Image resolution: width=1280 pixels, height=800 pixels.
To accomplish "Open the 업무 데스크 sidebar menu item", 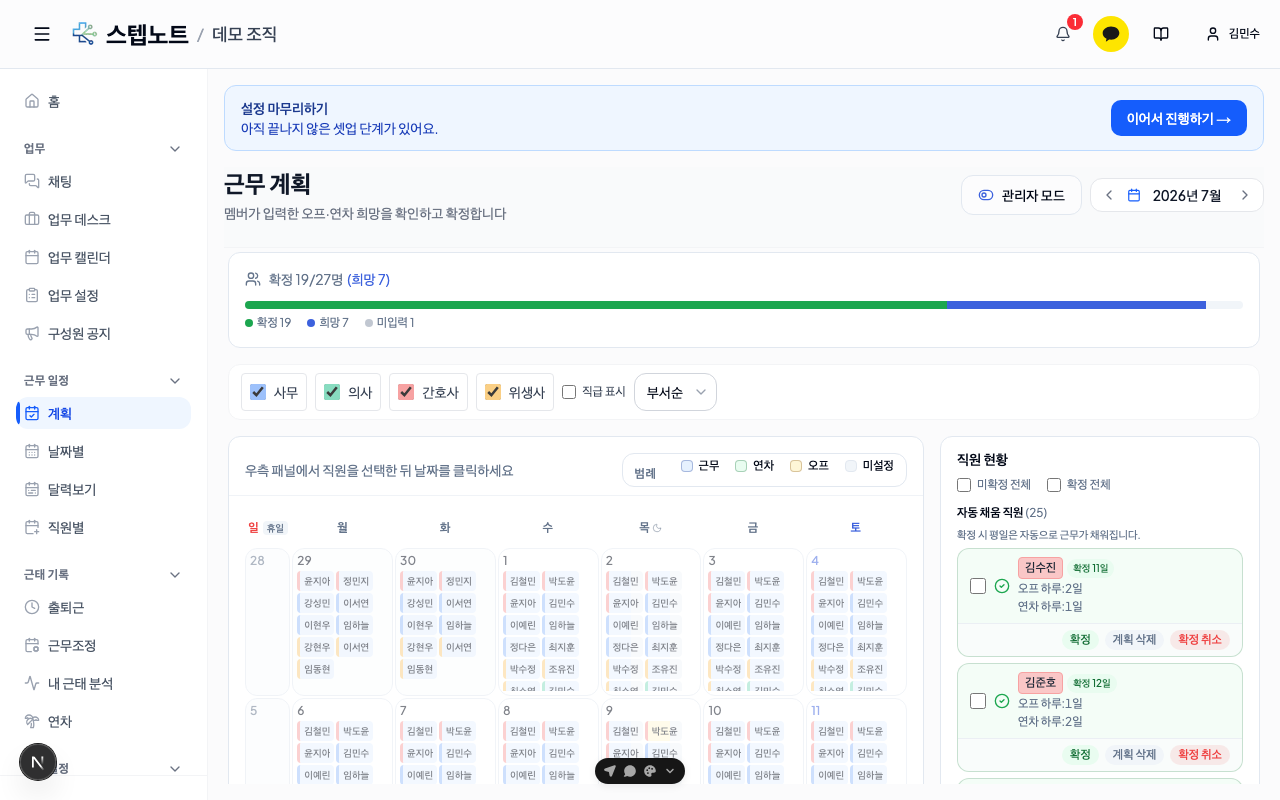I will coord(103,219).
